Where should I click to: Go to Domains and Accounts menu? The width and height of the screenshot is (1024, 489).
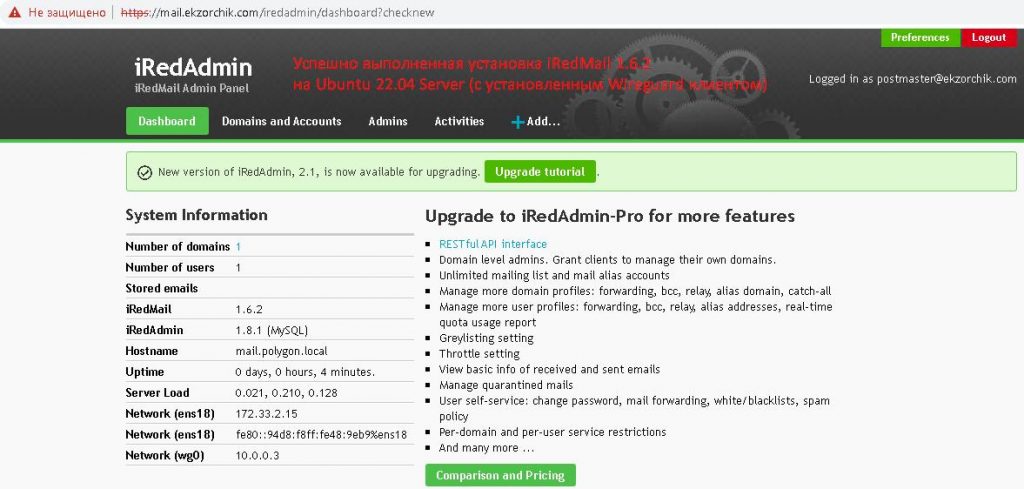tap(281, 121)
